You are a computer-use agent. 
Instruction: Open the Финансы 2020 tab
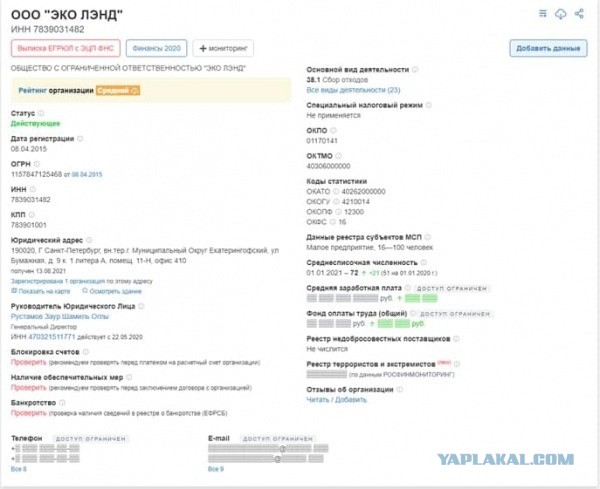click(x=158, y=48)
